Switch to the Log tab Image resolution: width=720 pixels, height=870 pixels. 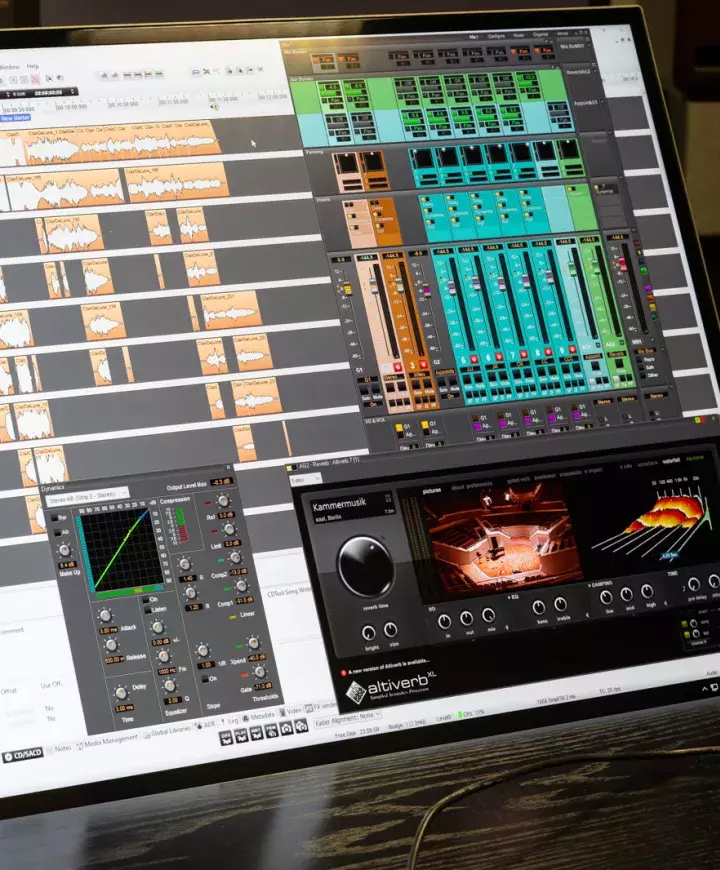230,721
